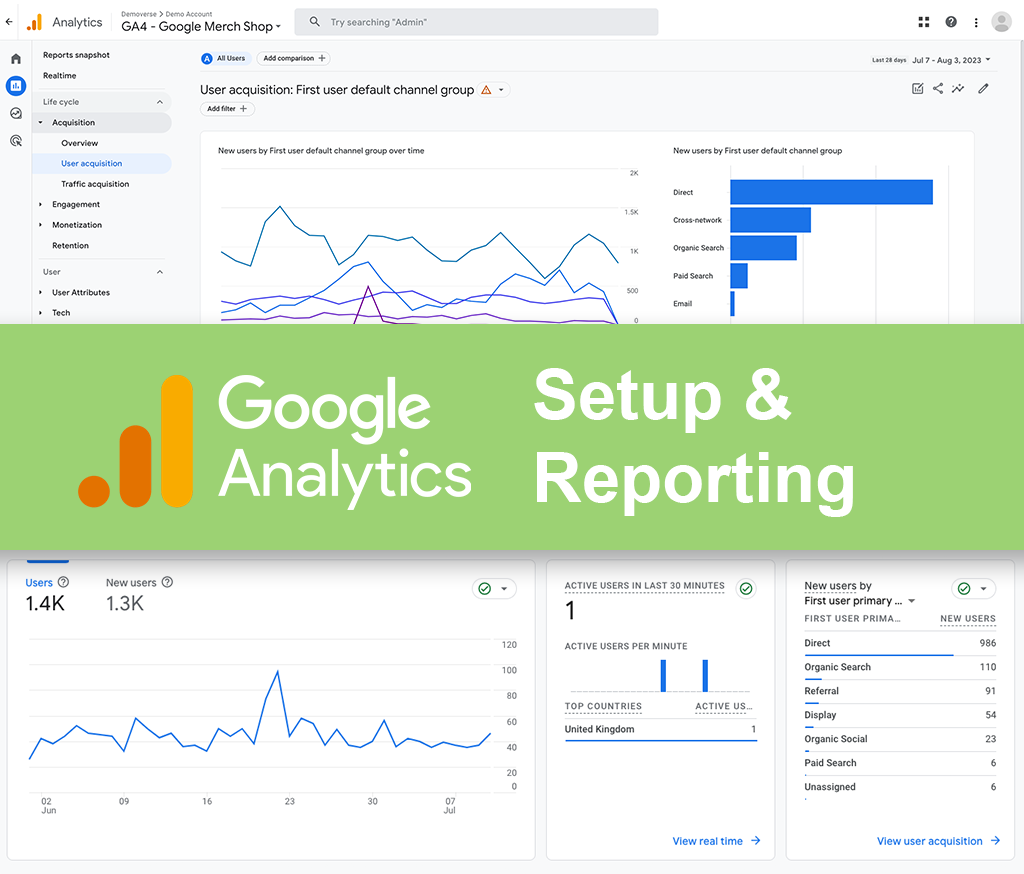Open the user account avatar

1001,22
